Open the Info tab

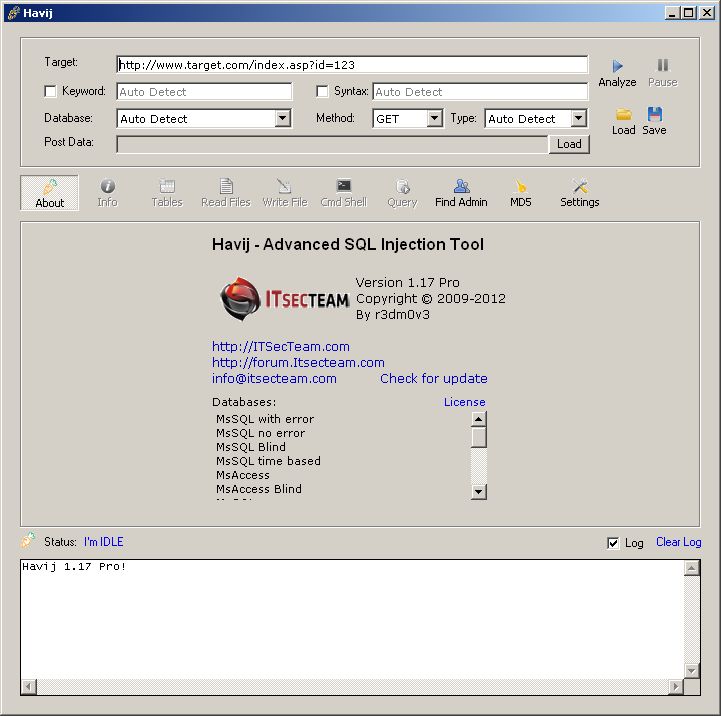pyautogui.click(x=108, y=193)
